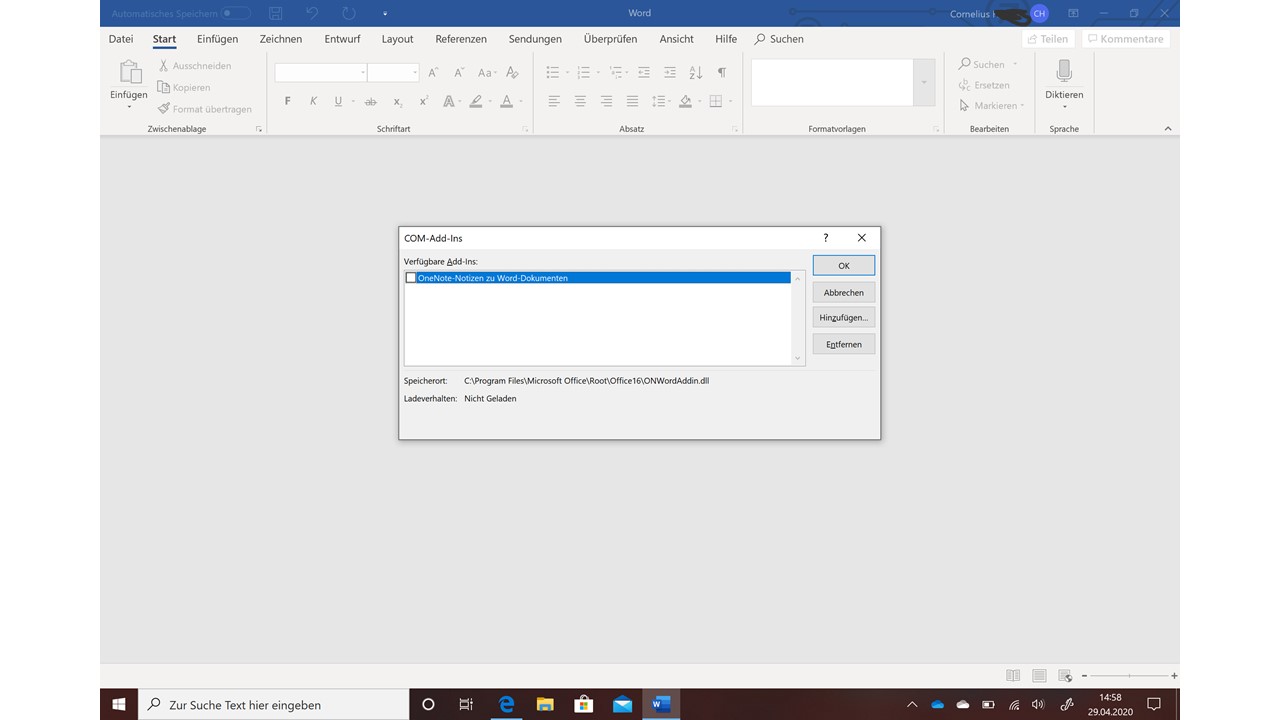Click the paragraph shading bucket icon
The width and height of the screenshot is (1280, 720).
tap(685, 101)
